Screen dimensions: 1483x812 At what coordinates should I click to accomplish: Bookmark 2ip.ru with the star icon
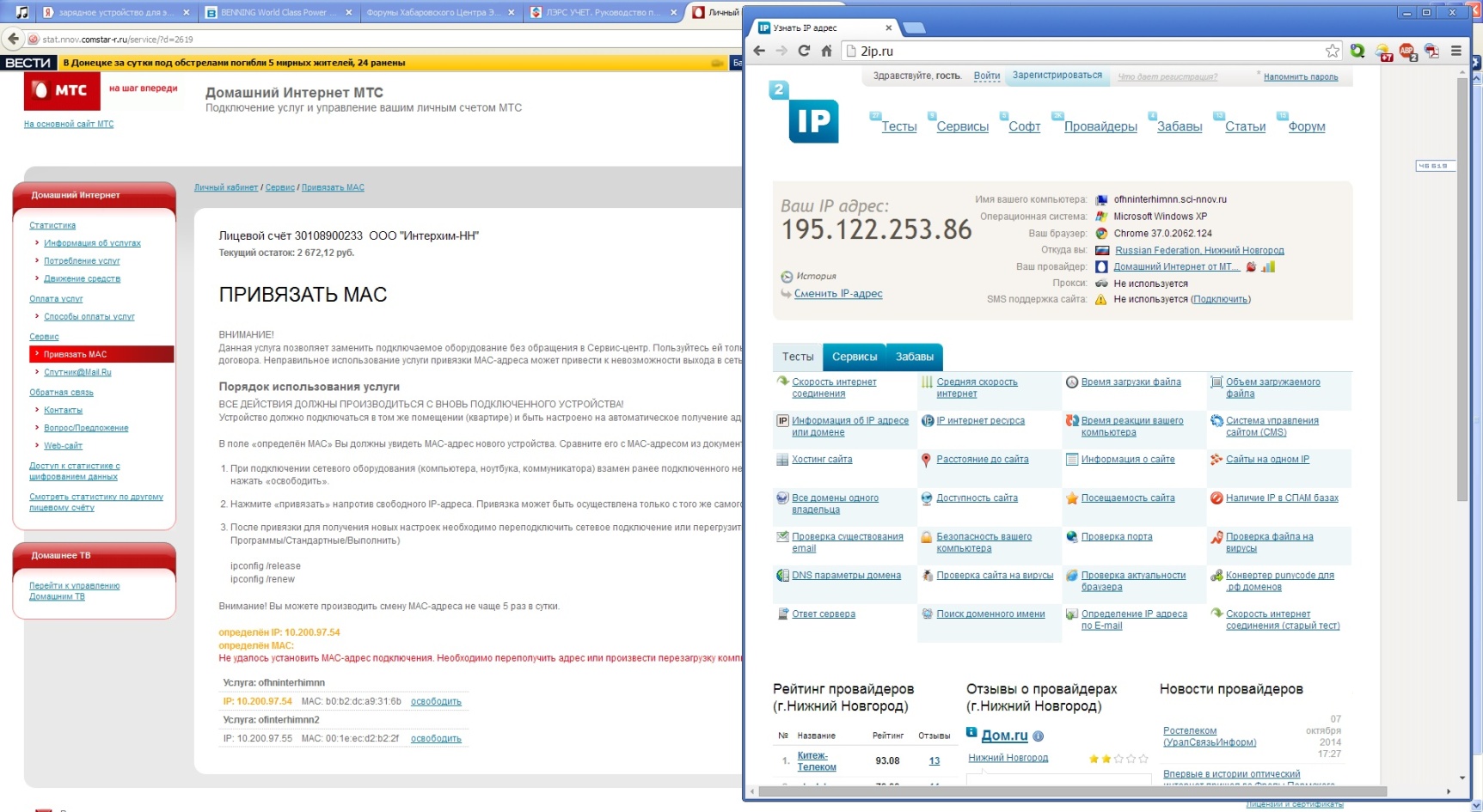tap(1332, 51)
